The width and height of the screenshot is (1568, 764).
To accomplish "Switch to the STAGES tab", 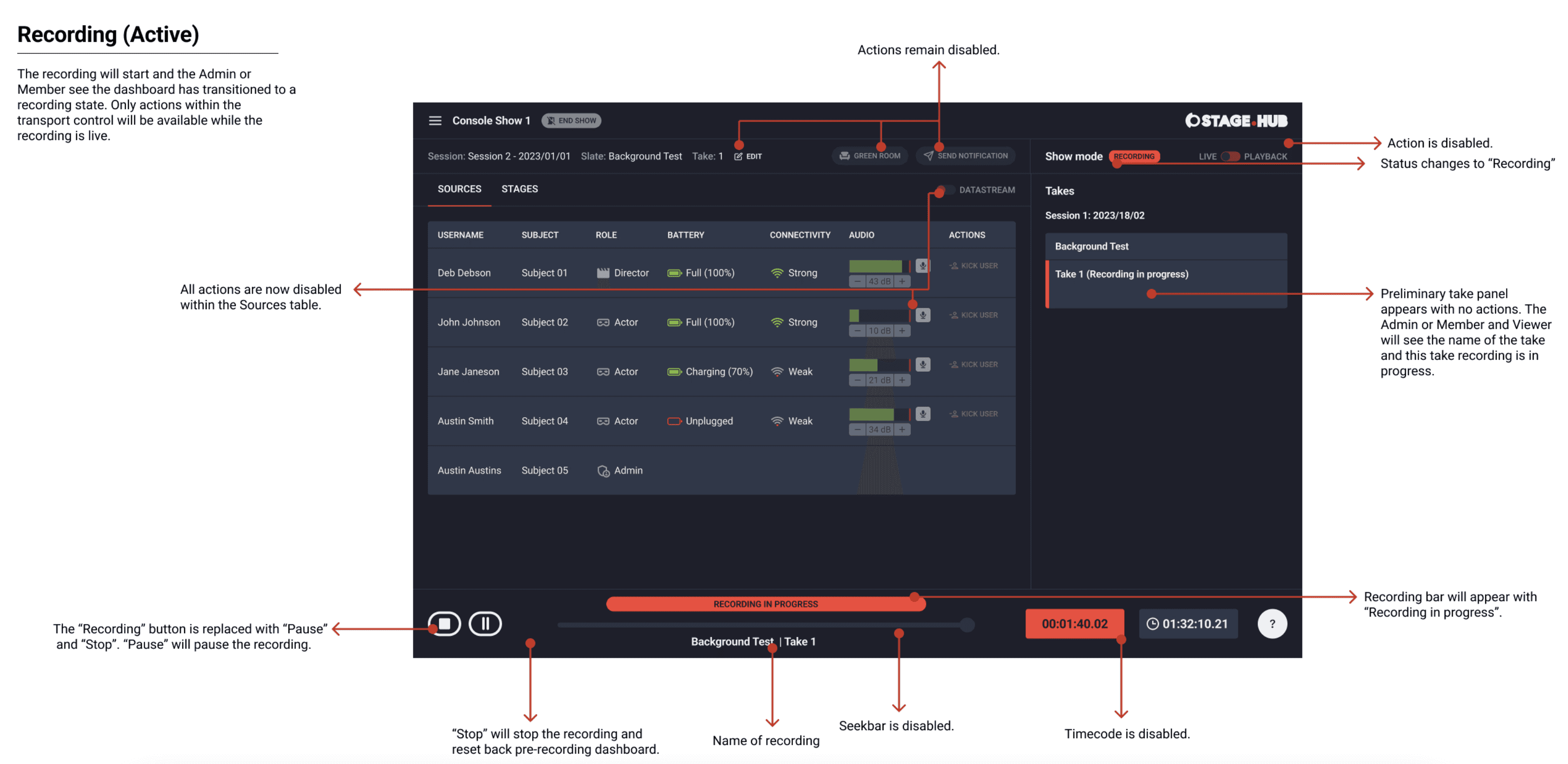I will coord(519,189).
